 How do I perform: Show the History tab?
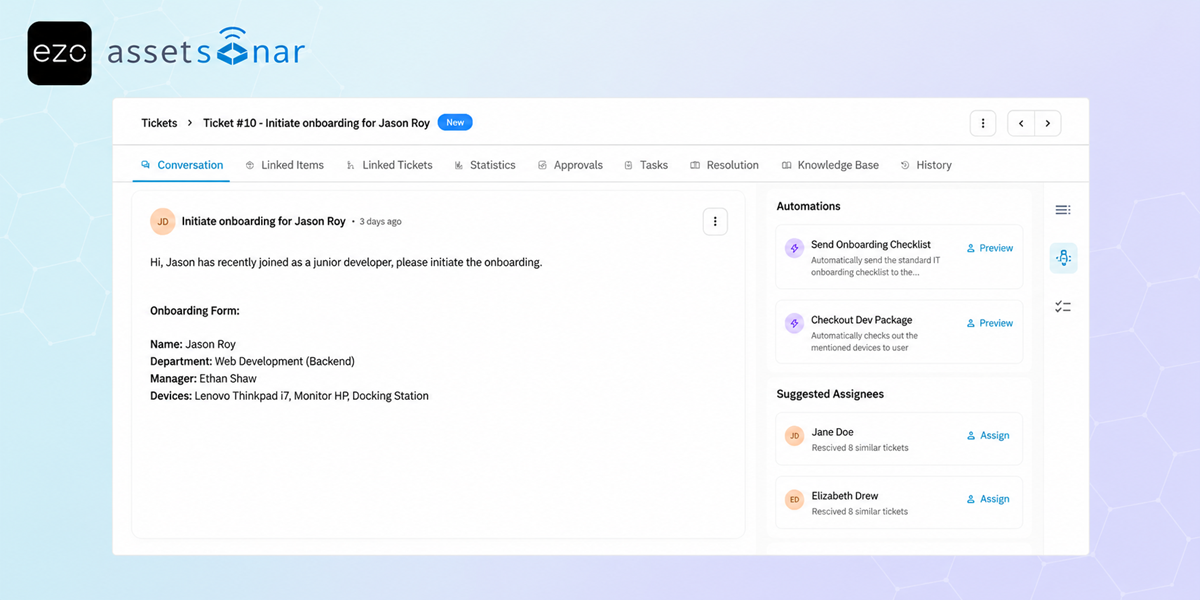[926, 165]
